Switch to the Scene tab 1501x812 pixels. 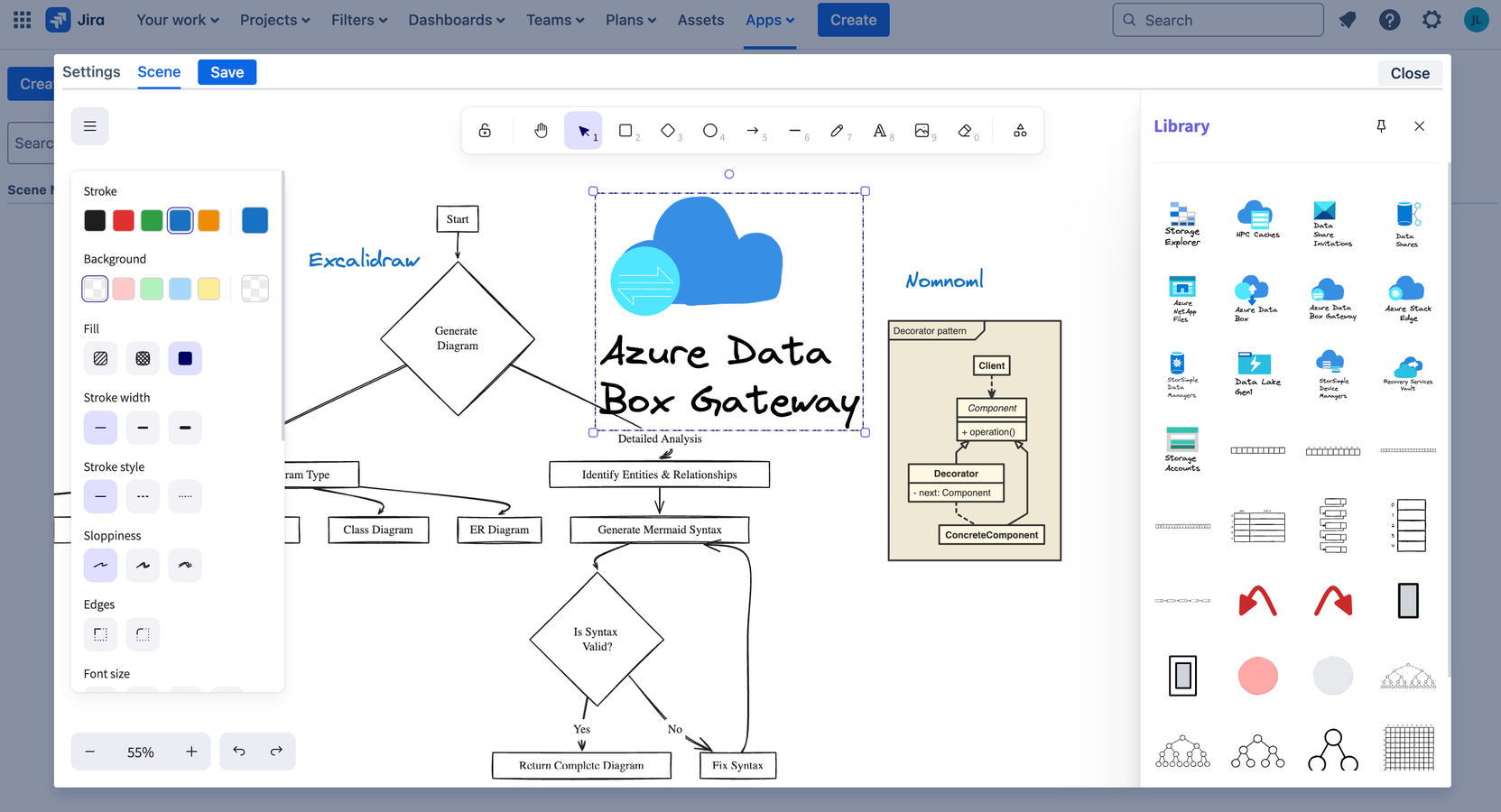pyautogui.click(x=159, y=72)
